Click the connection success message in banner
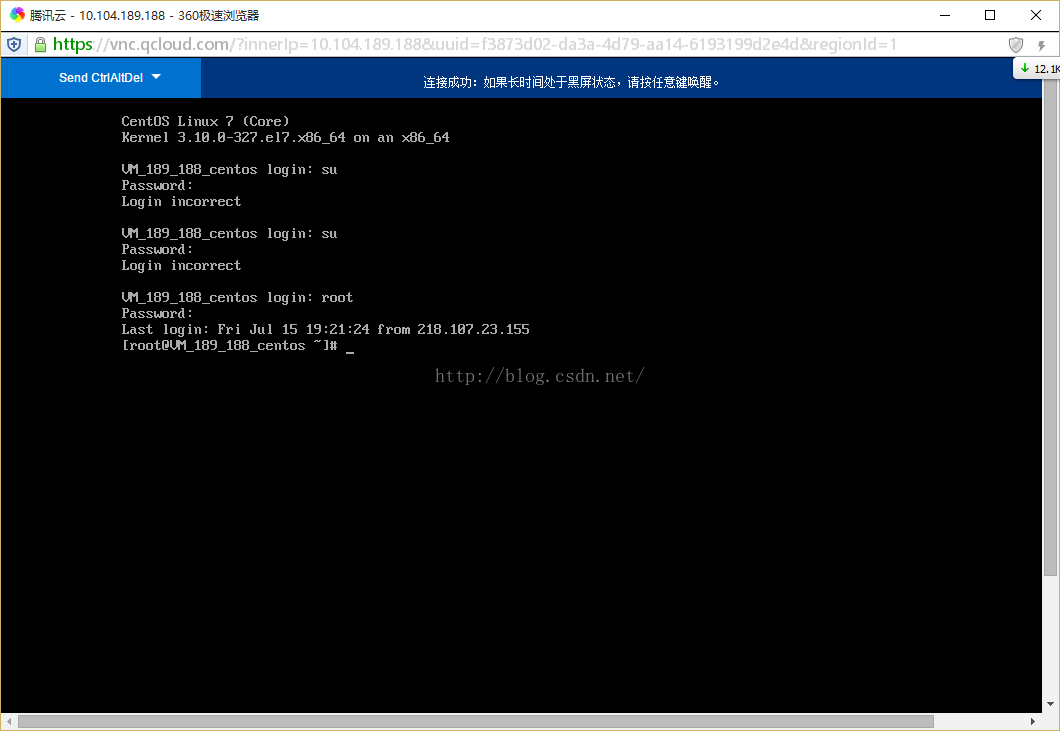 (571, 82)
